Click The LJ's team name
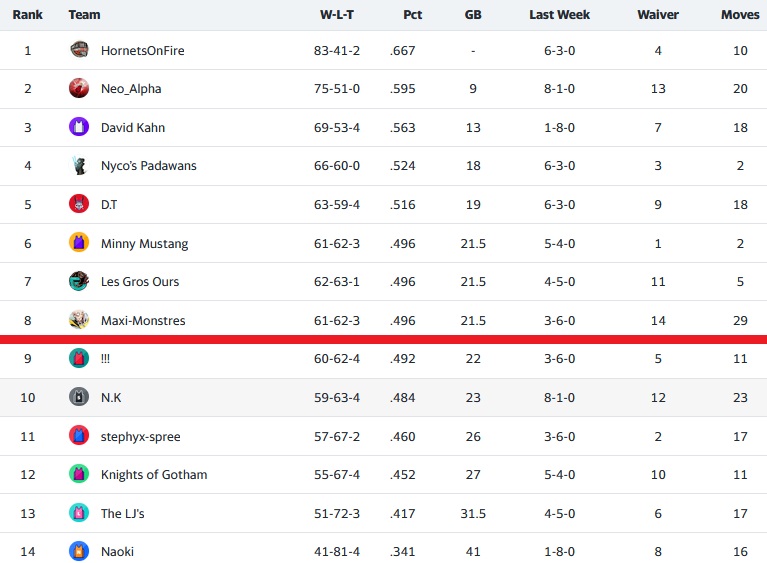This screenshot has height=563, width=767. pos(122,513)
